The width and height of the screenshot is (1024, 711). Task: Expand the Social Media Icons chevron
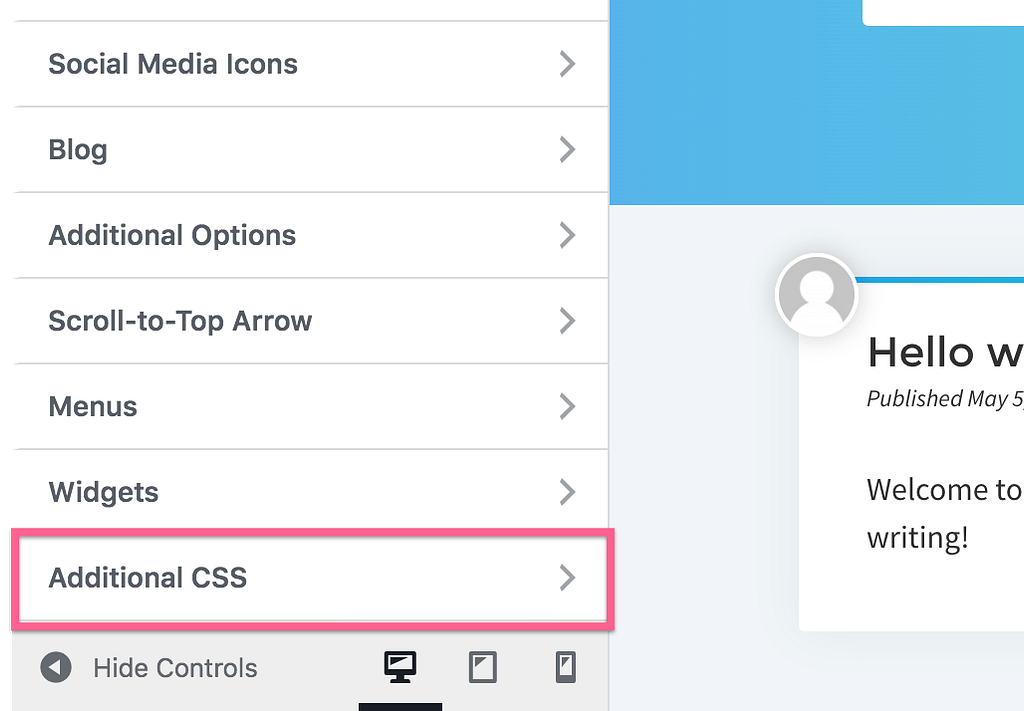(x=567, y=63)
